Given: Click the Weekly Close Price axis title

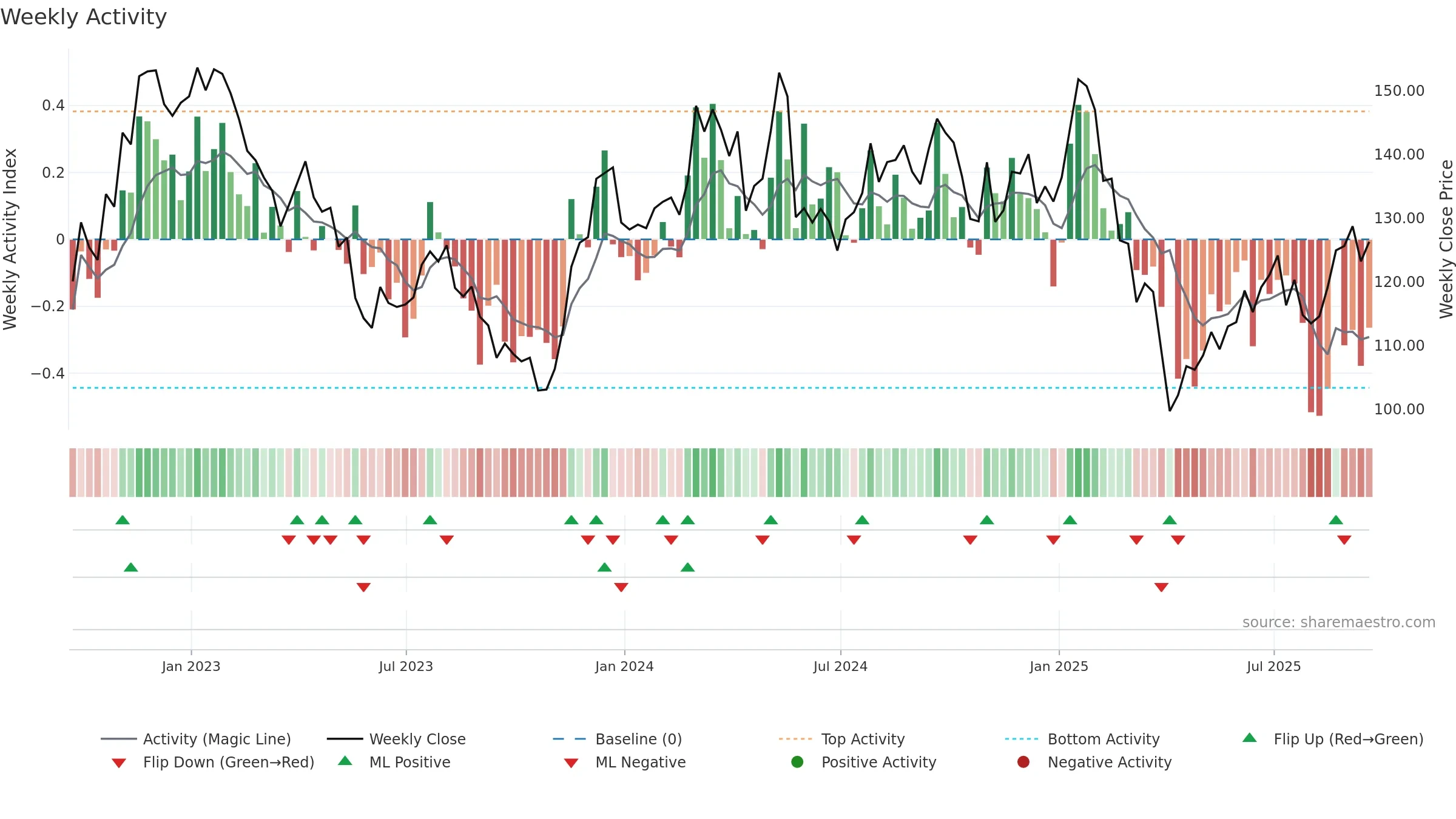Looking at the screenshot, I should tap(1446, 239).
